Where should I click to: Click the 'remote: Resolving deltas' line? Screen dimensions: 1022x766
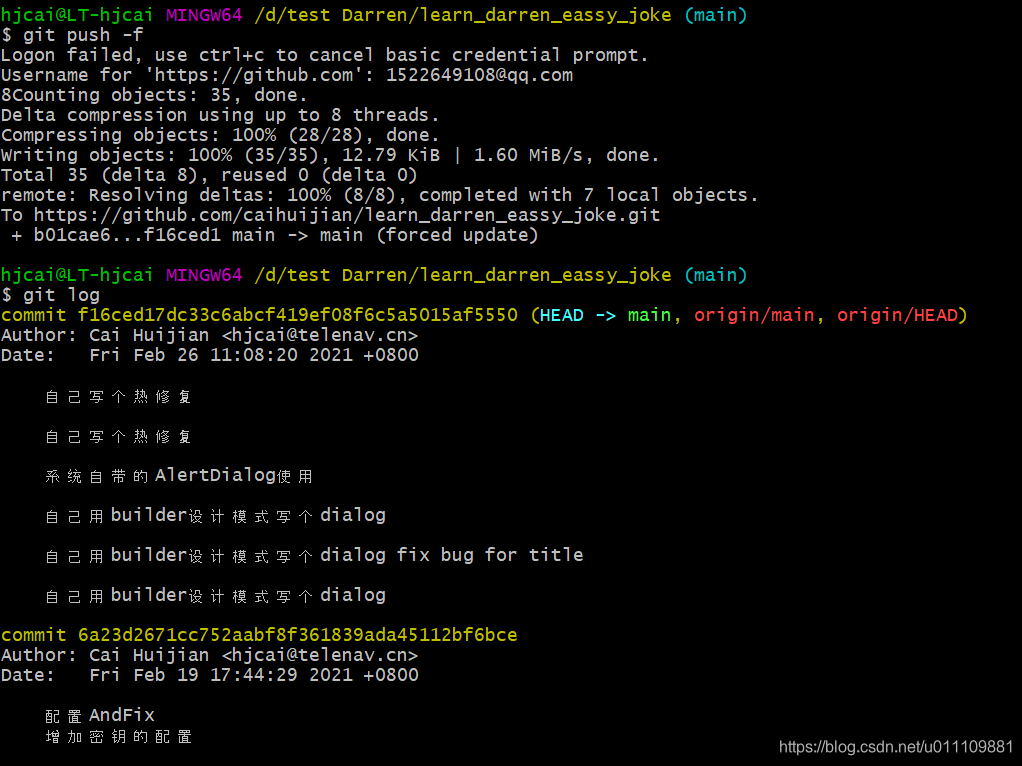pos(379,196)
